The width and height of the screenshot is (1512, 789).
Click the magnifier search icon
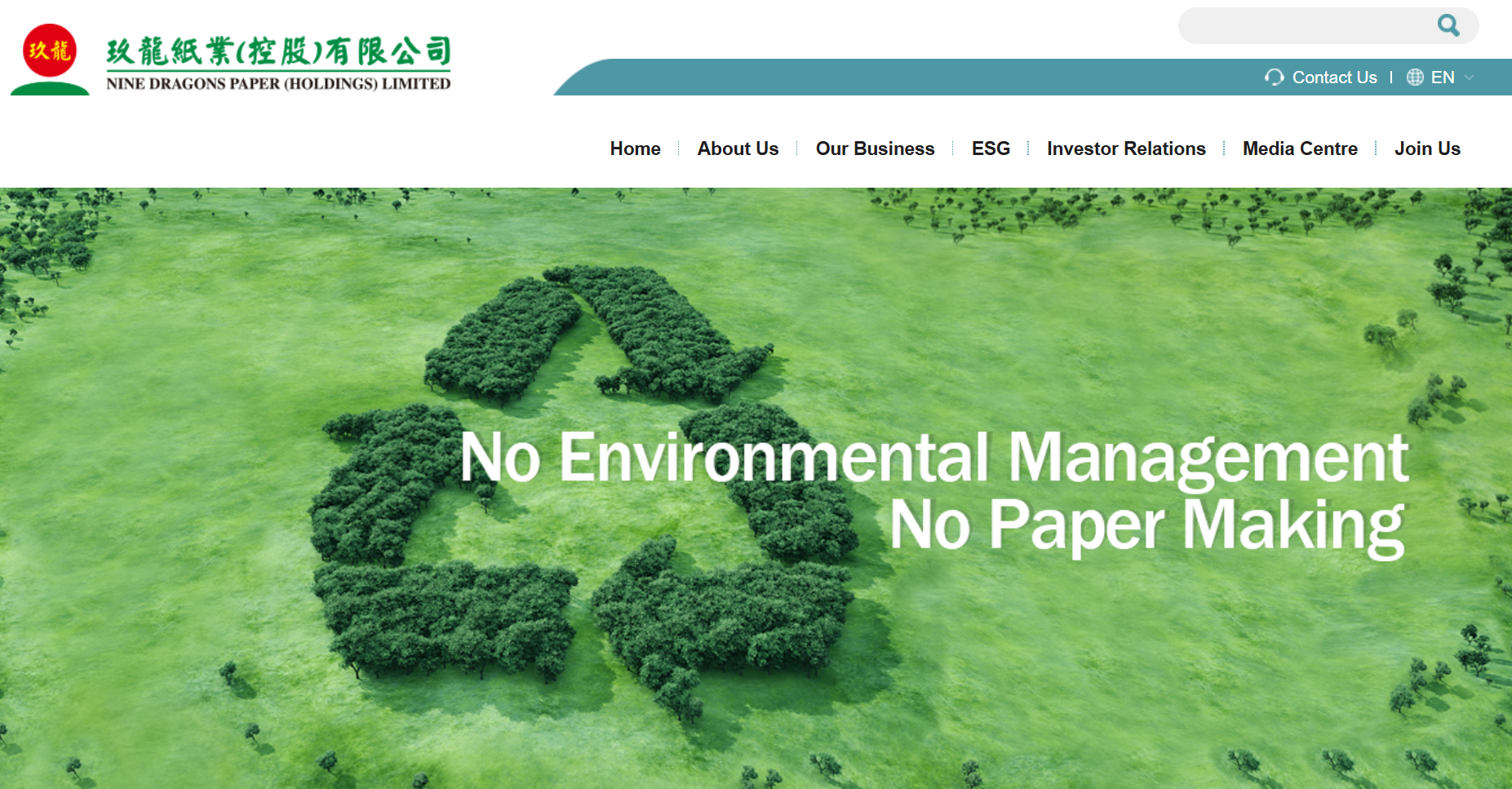tap(1448, 25)
